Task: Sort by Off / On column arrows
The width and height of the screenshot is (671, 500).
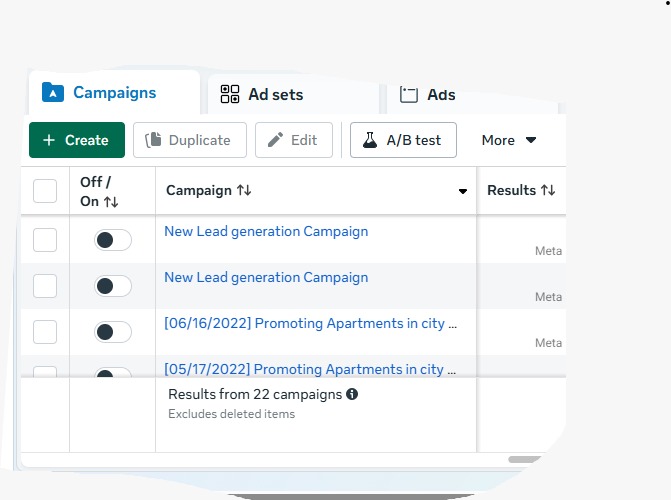Action: 111,202
